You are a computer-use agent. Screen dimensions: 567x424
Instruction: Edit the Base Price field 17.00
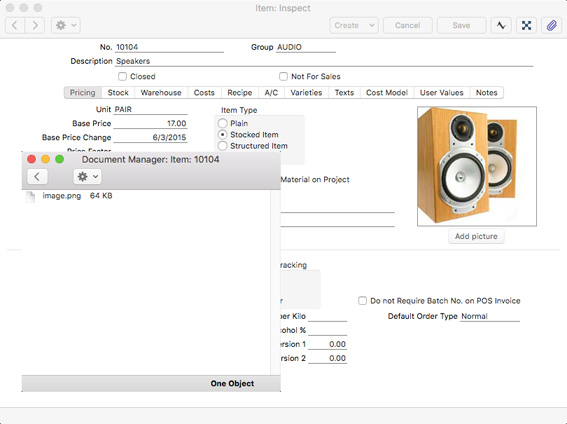(150, 124)
